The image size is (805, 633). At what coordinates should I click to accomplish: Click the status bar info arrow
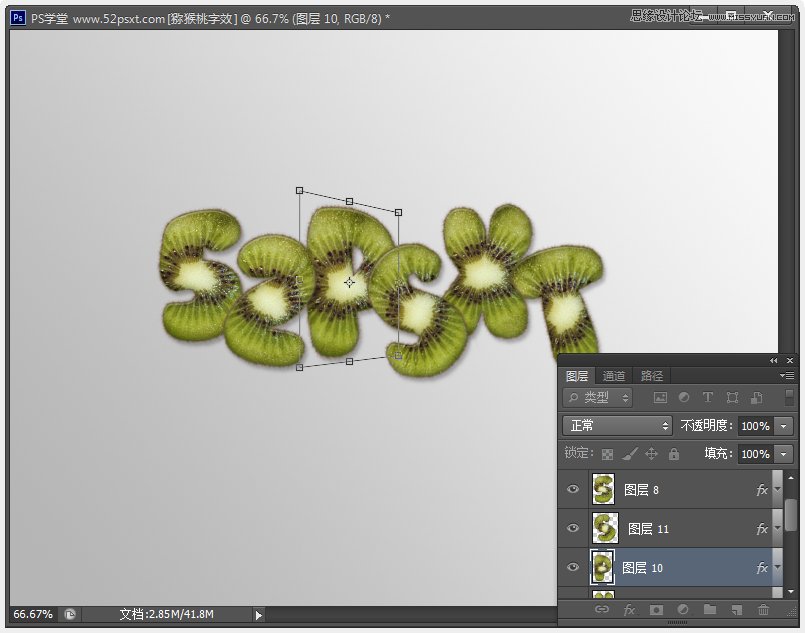[259, 615]
